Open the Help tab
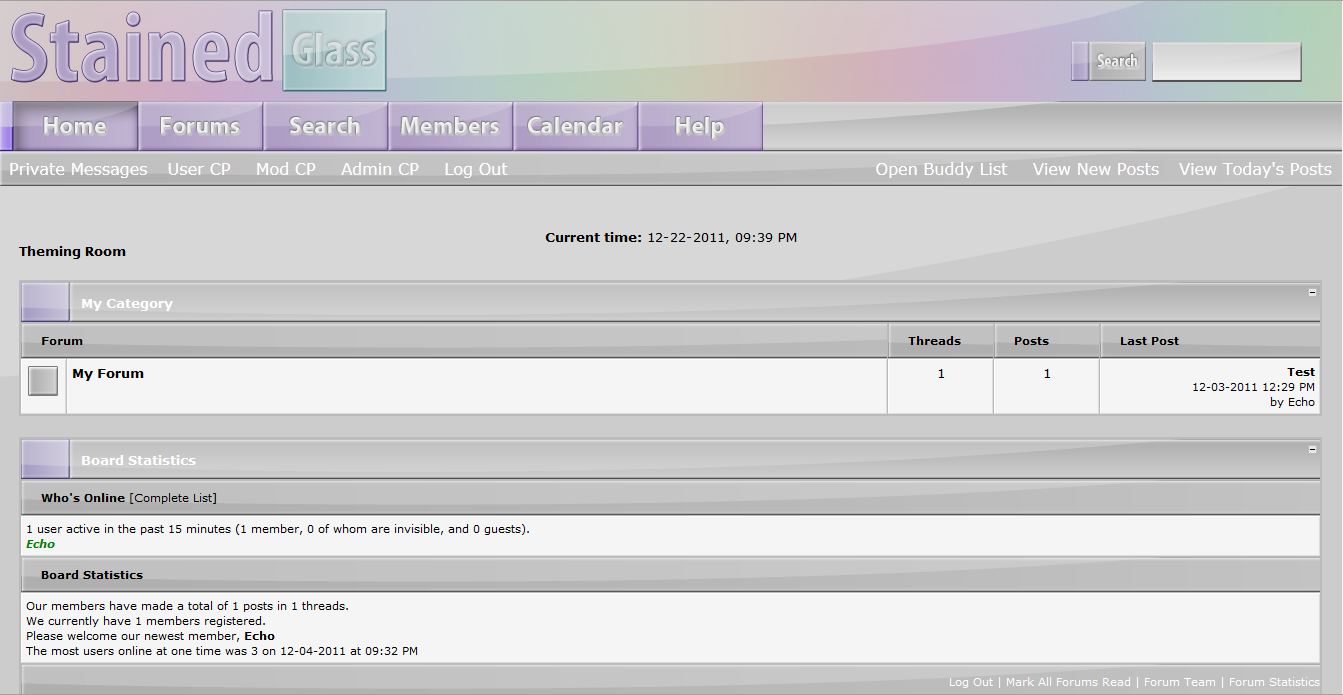The image size is (1343, 695). (699, 127)
